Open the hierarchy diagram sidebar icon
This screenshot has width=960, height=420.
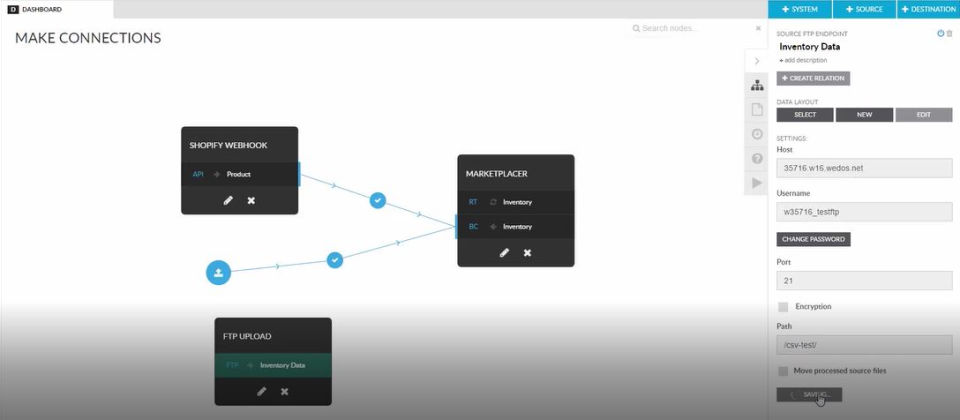click(757, 86)
